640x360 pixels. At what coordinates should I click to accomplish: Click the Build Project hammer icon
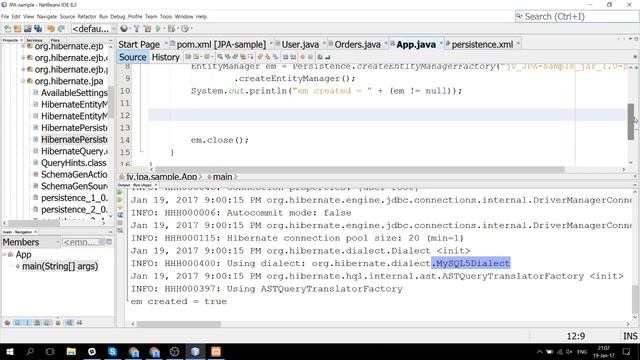(136, 29)
